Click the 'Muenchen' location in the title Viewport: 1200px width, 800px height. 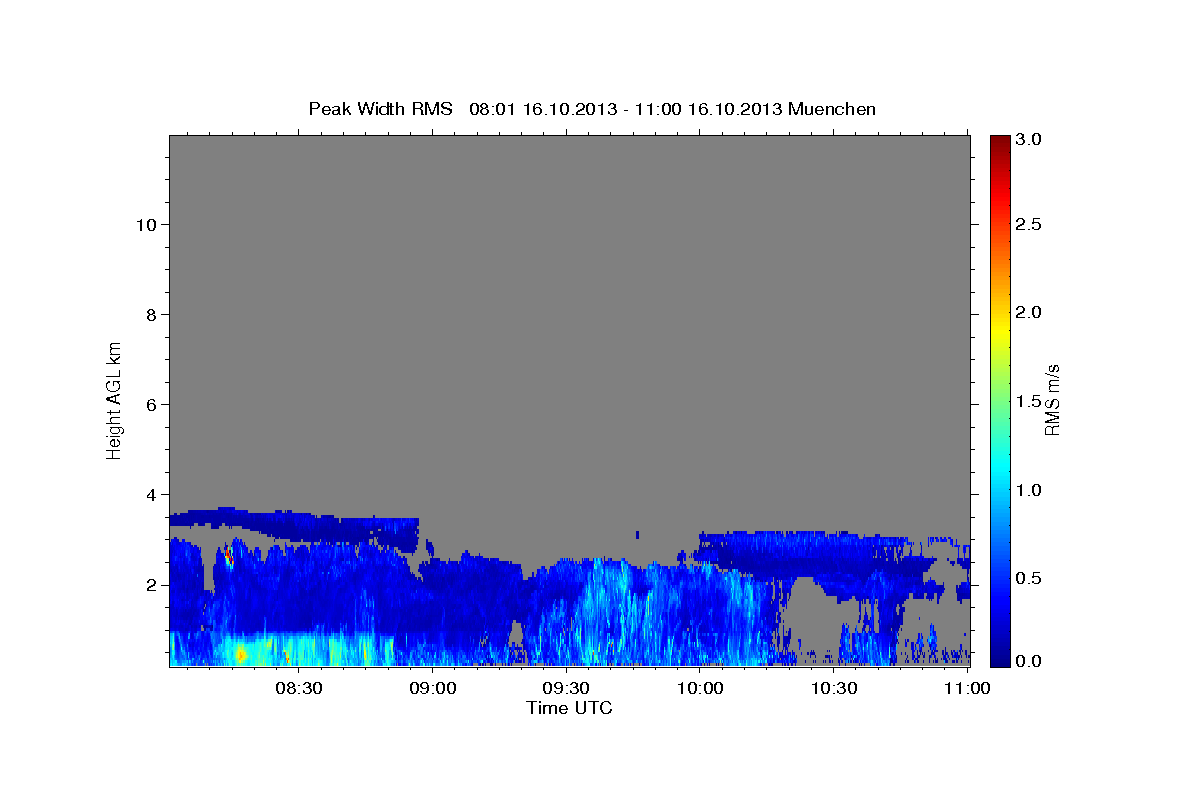click(832, 109)
